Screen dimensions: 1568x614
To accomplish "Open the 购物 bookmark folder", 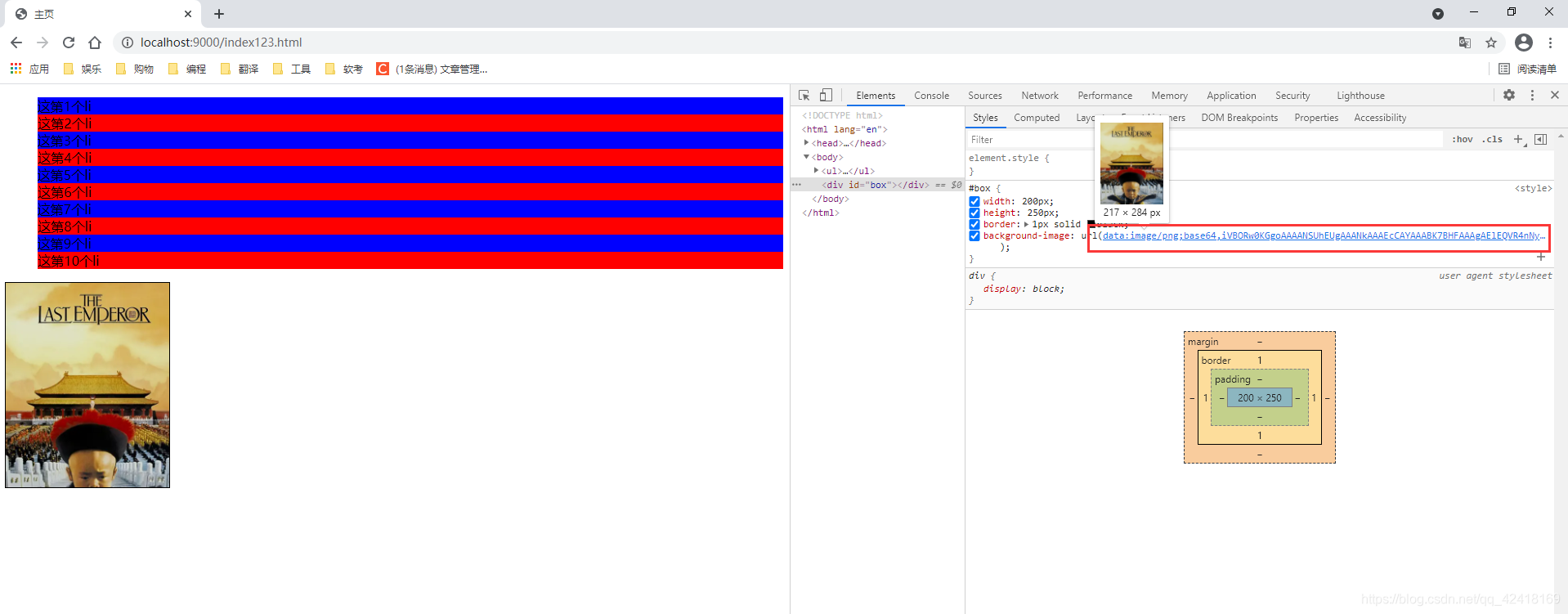I will [x=134, y=69].
